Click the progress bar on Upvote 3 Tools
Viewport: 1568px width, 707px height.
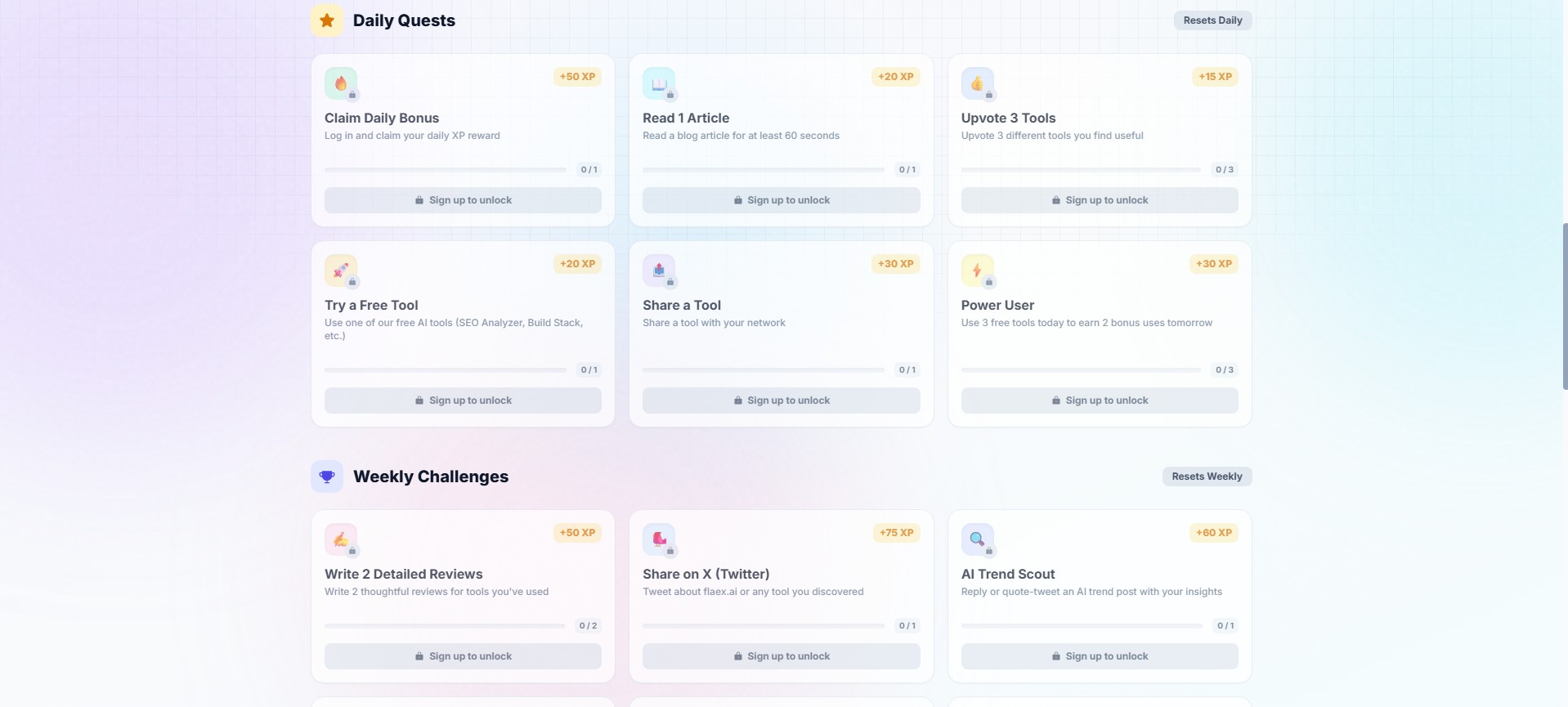coord(1079,169)
